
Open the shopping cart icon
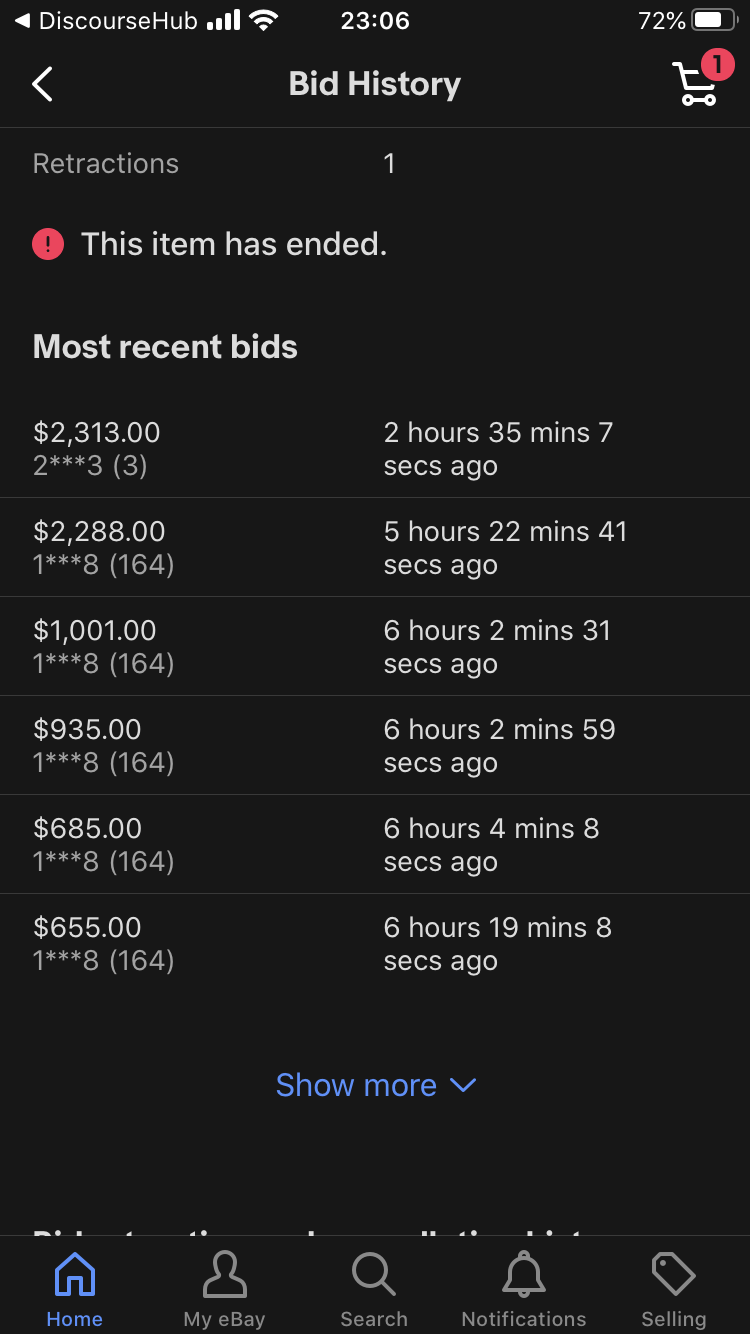[693, 85]
